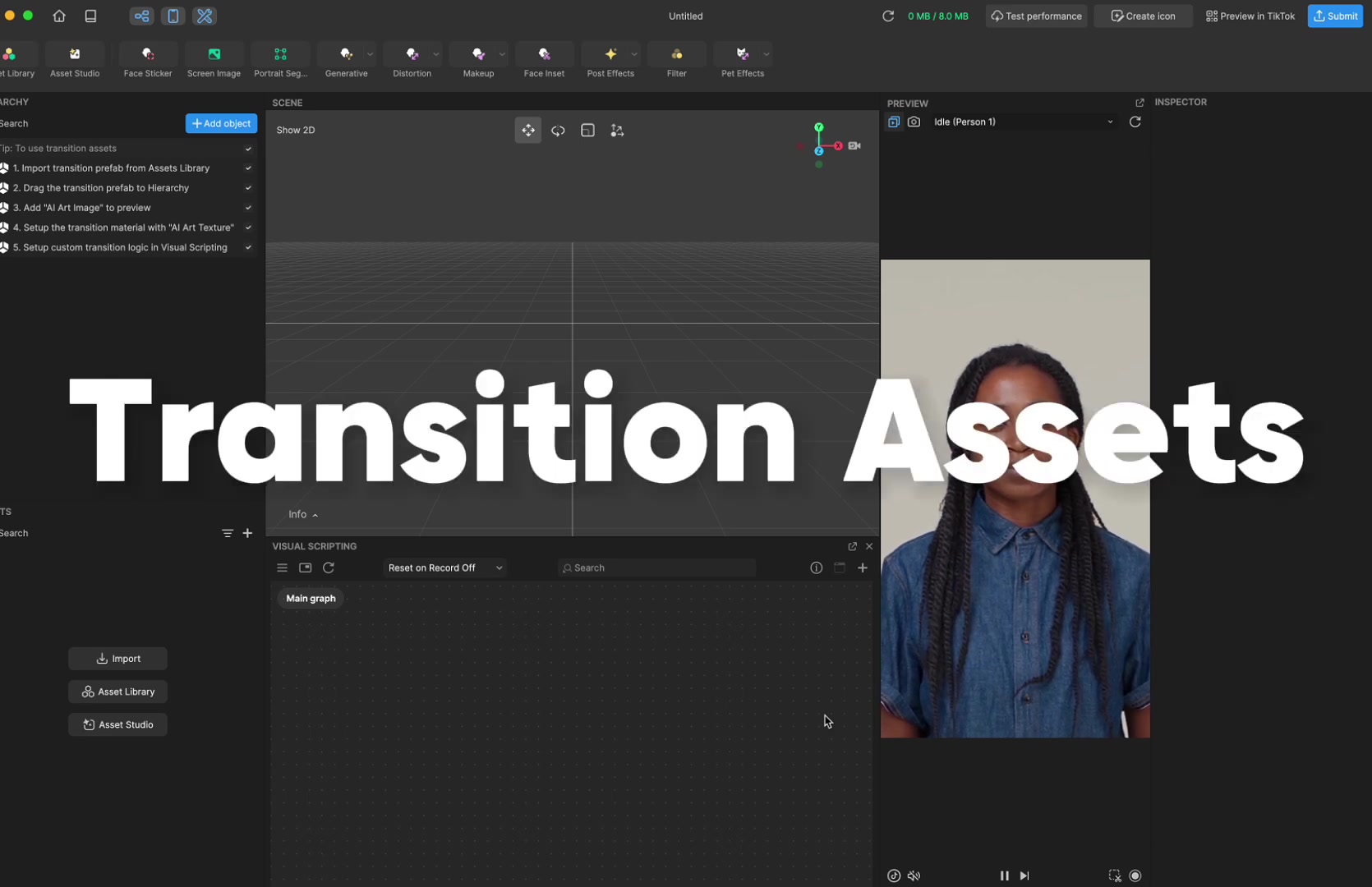Image resolution: width=1372 pixels, height=887 pixels.
Task: Open the Visual Scripting hamburger menu
Action: pos(282,568)
